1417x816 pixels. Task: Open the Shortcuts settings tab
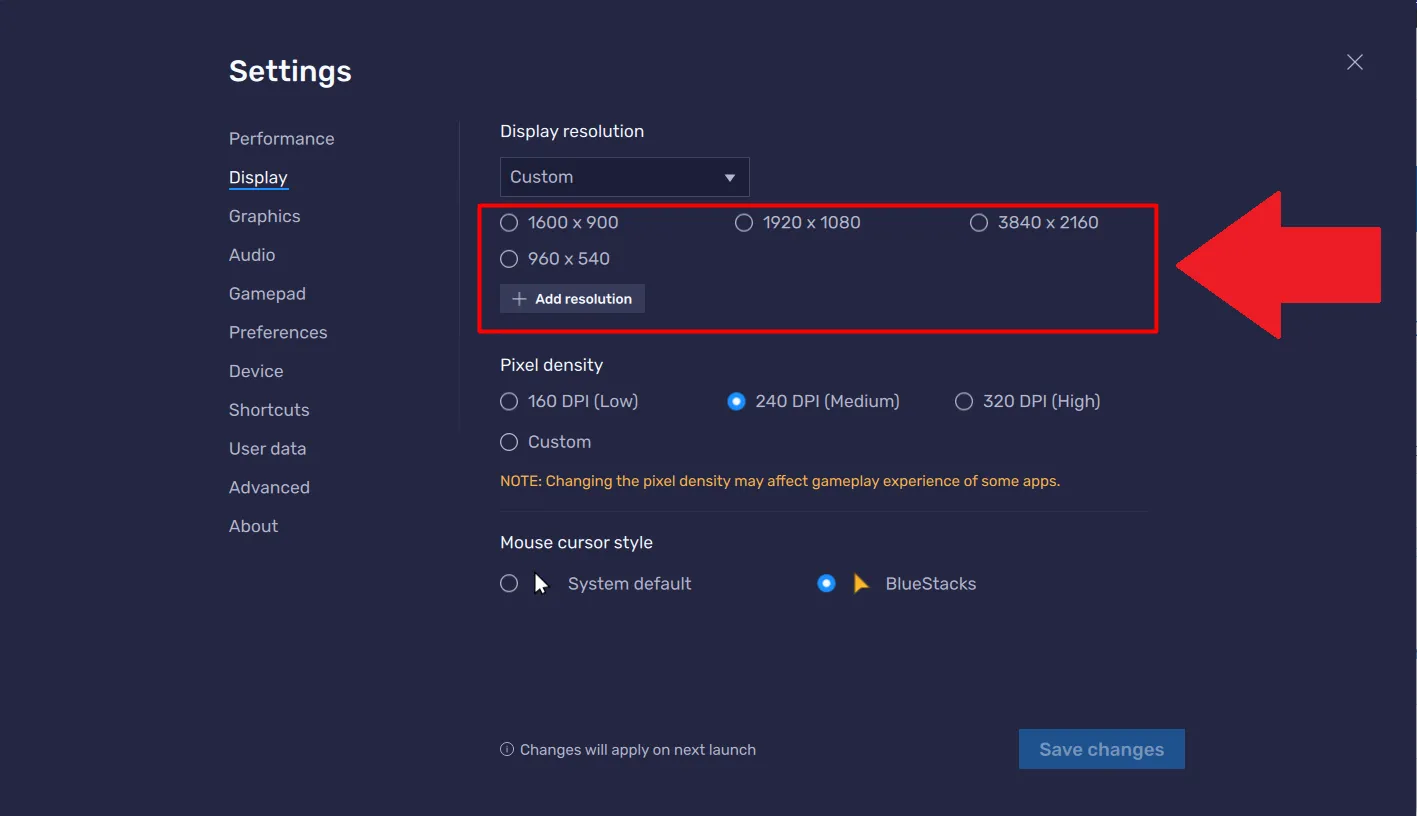(x=269, y=410)
